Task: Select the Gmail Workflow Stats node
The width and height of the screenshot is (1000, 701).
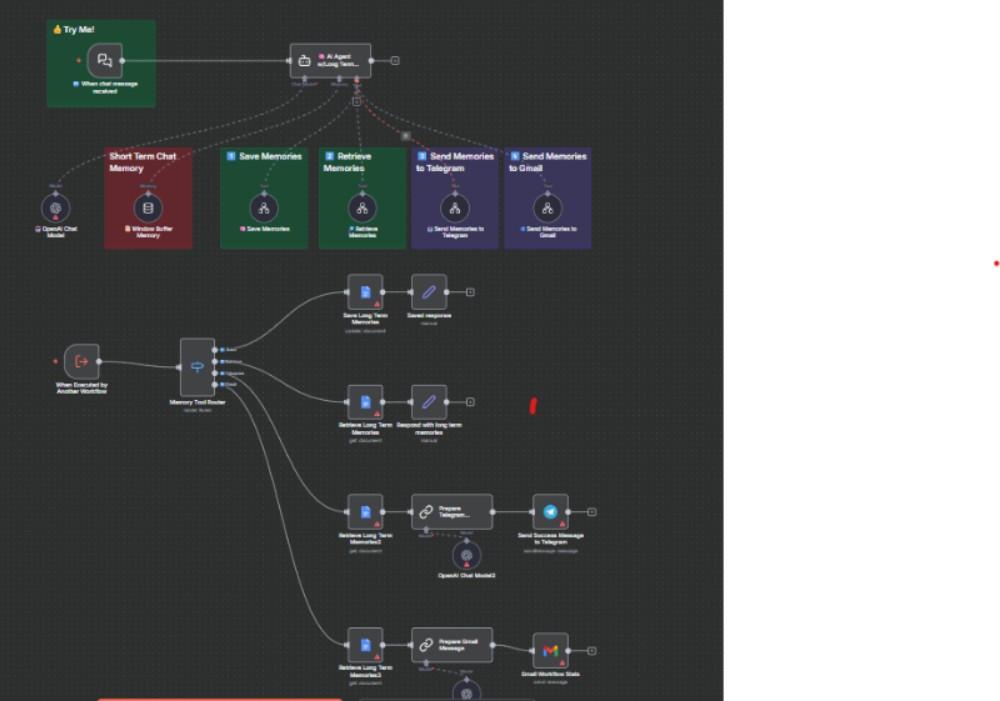Action: coord(550,650)
